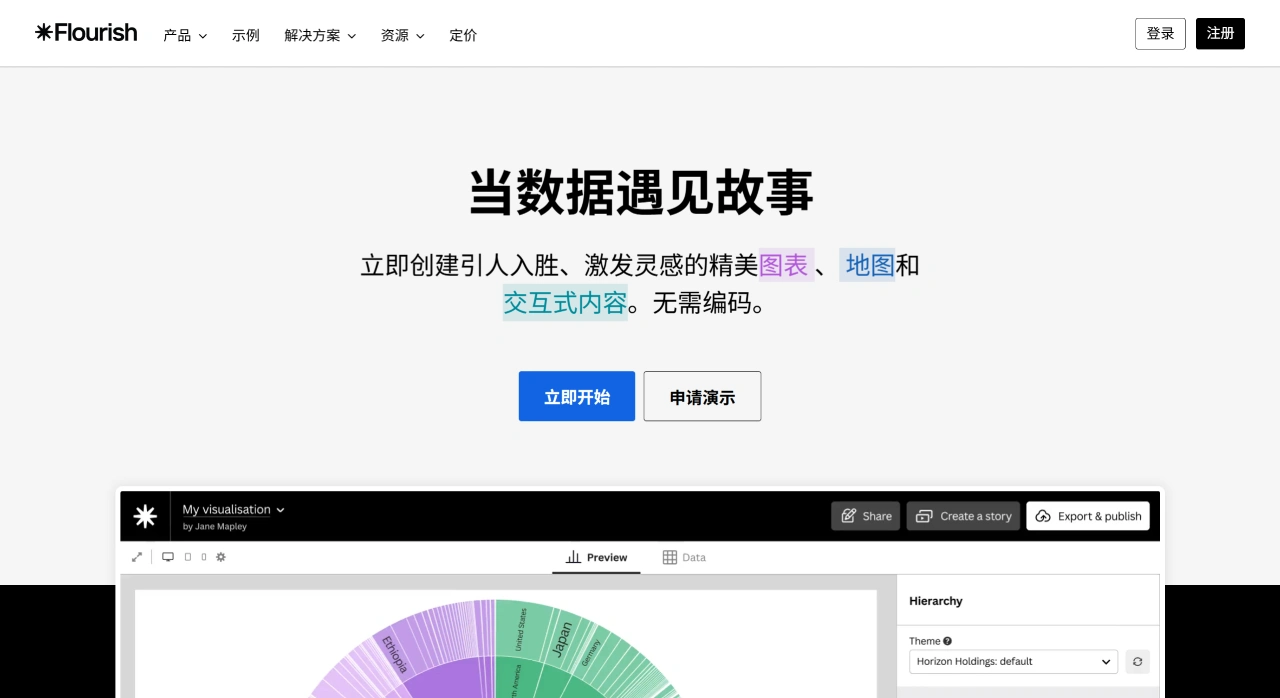Click the 申请演示 button

[x=702, y=396]
